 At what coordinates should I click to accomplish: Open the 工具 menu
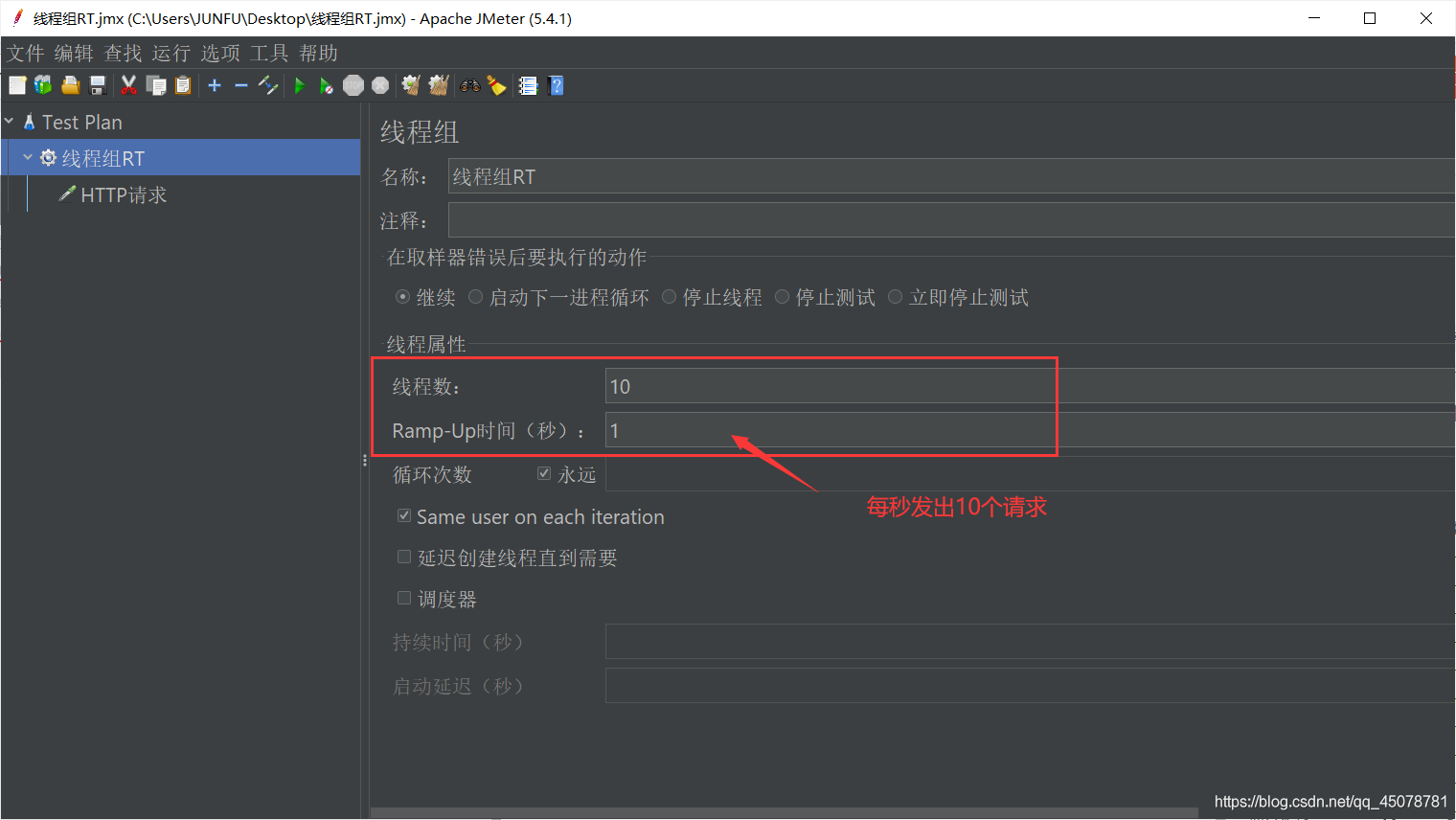click(269, 53)
